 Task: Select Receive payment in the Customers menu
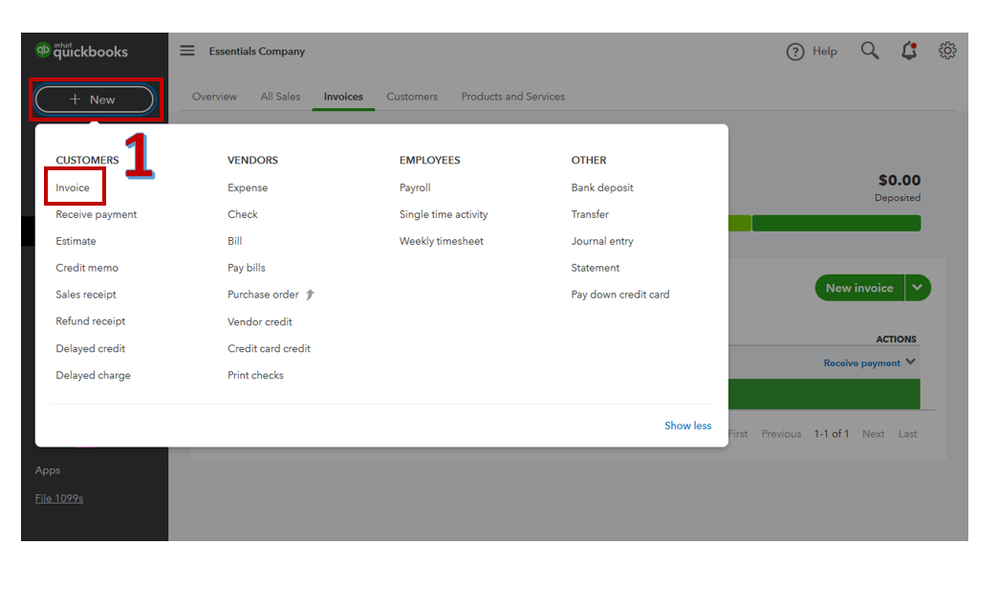click(x=96, y=214)
